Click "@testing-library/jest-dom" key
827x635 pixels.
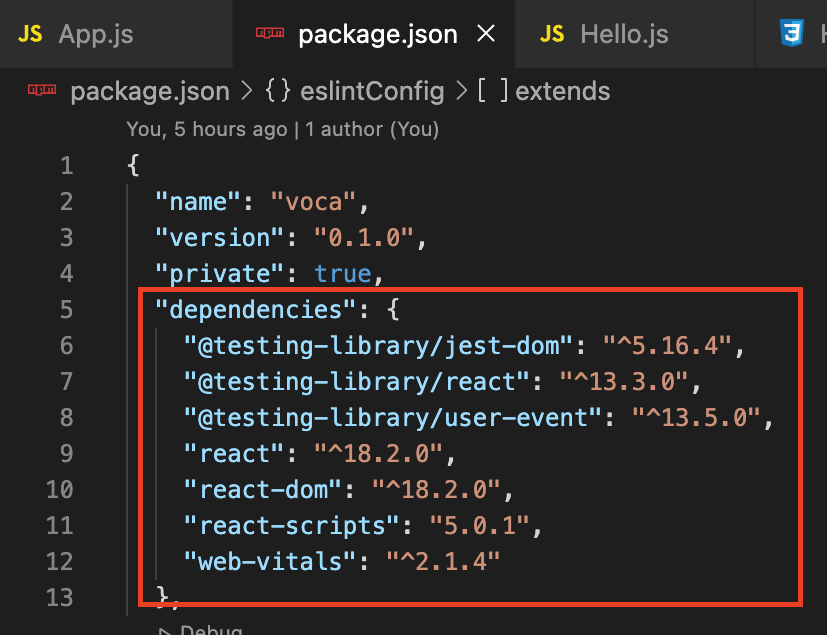coord(378,346)
